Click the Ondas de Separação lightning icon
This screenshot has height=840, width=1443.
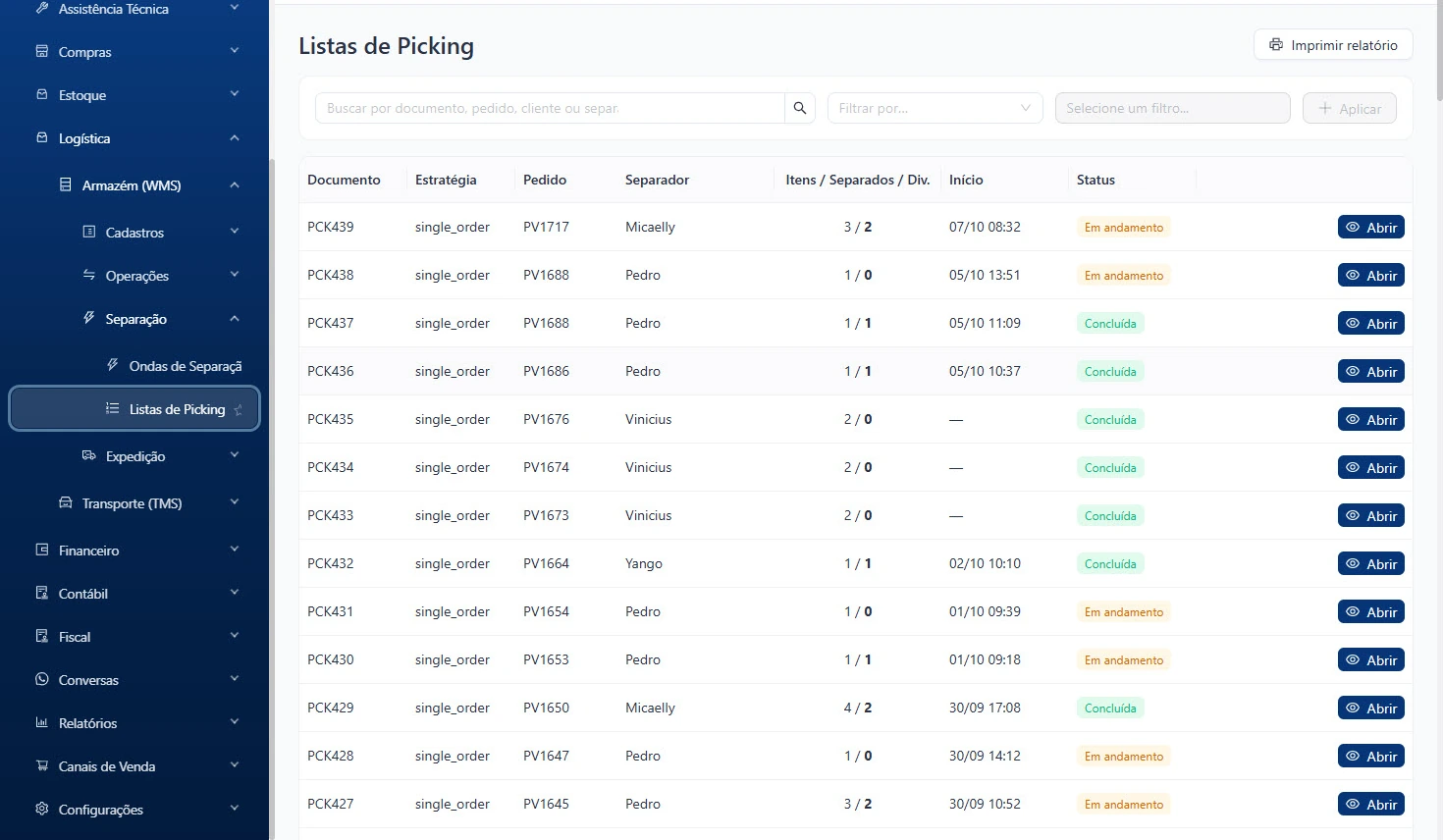click(x=113, y=365)
